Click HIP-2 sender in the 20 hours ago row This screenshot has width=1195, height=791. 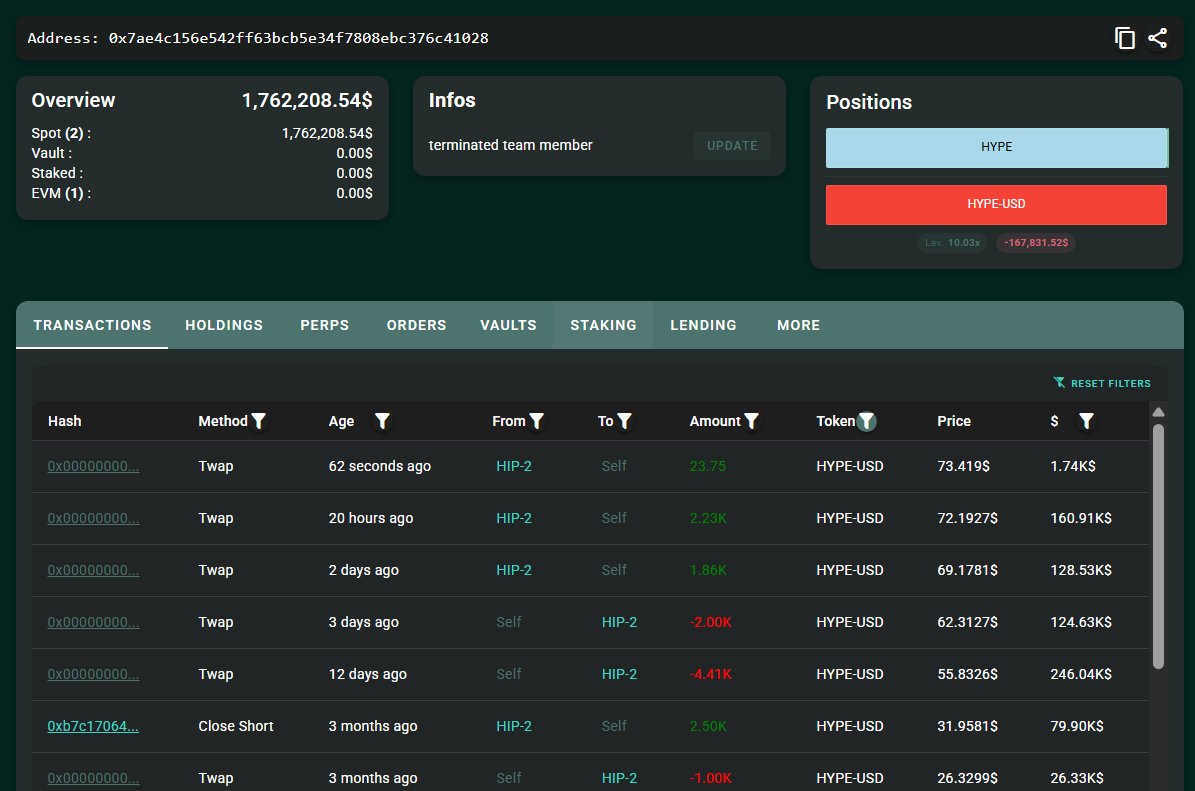coord(514,518)
